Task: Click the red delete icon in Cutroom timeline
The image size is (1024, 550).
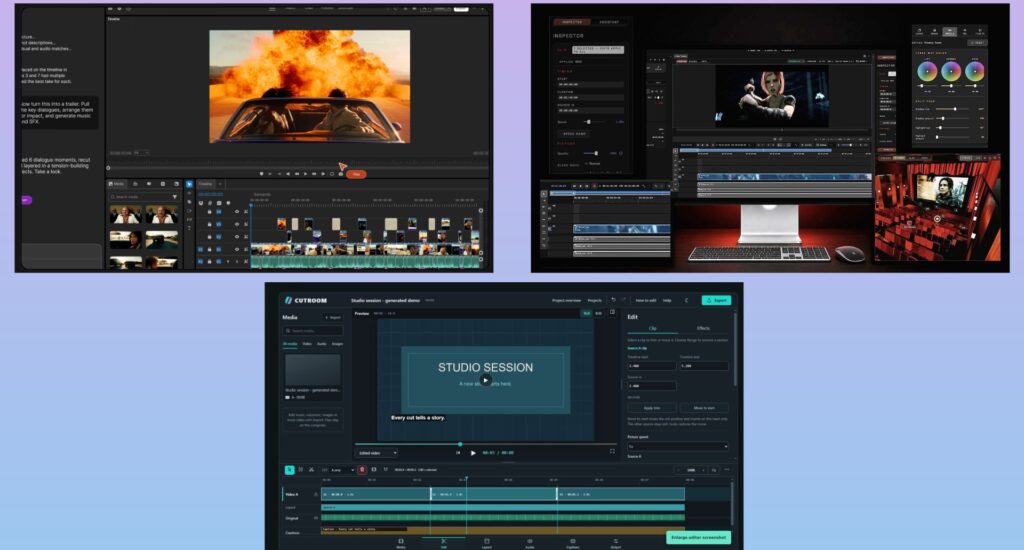Action: tap(362, 470)
